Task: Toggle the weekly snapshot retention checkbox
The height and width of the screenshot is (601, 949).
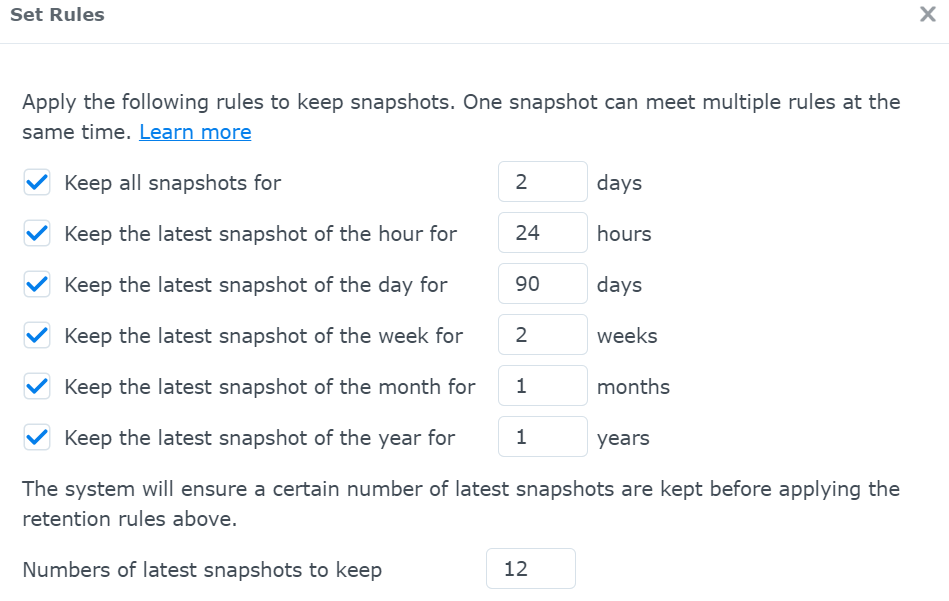Action: pos(37,336)
